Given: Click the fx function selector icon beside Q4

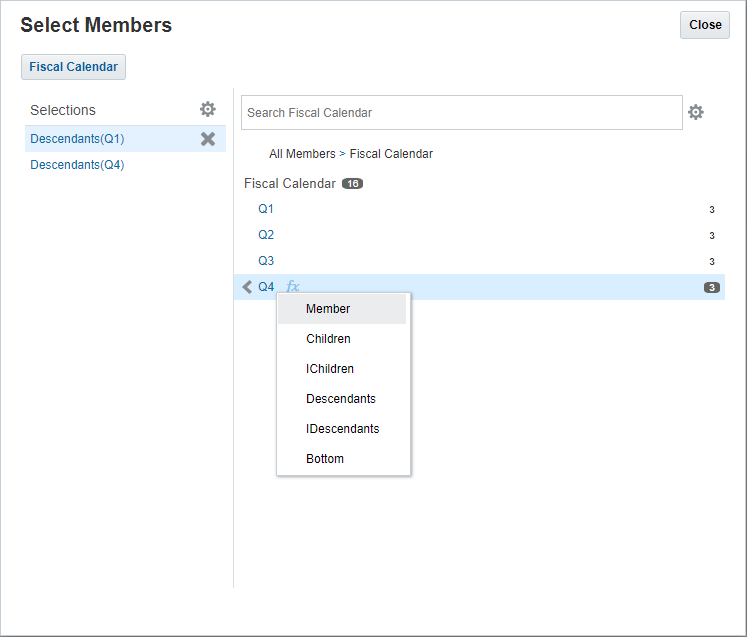Looking at the screenshot, I should tap(293, 286).
